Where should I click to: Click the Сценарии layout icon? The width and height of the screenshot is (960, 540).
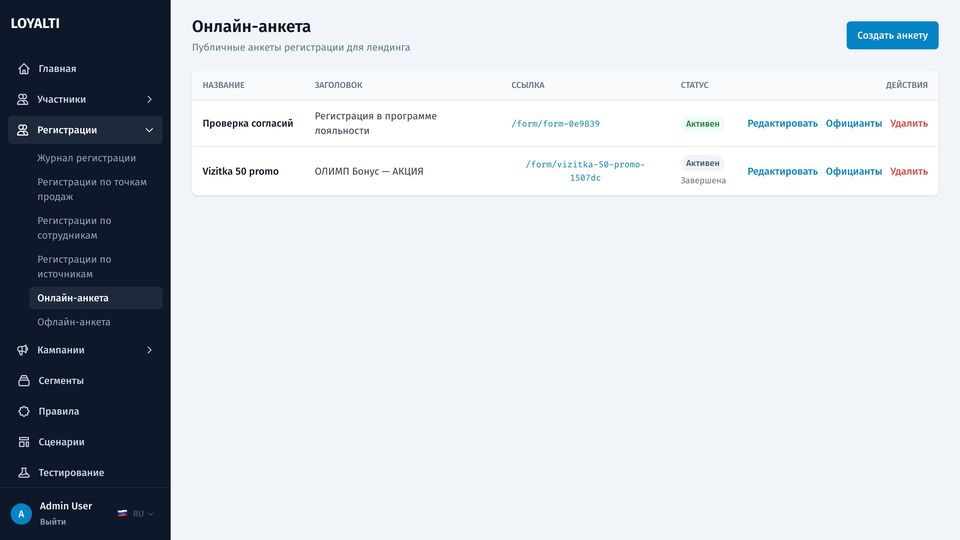[24, 442]
